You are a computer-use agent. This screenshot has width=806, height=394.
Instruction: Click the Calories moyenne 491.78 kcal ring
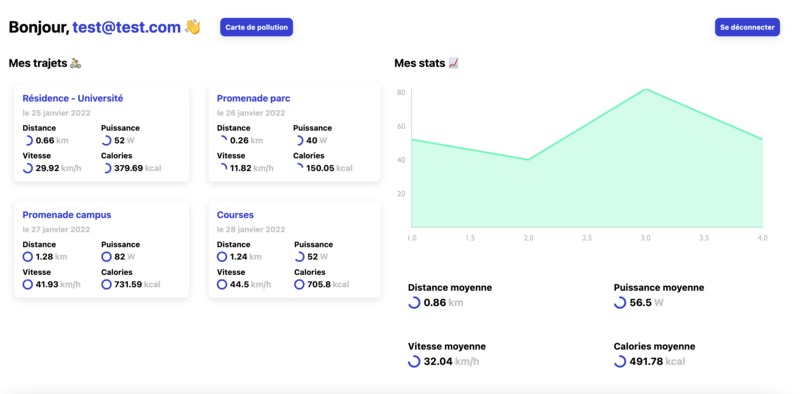(x=620, y=361)
